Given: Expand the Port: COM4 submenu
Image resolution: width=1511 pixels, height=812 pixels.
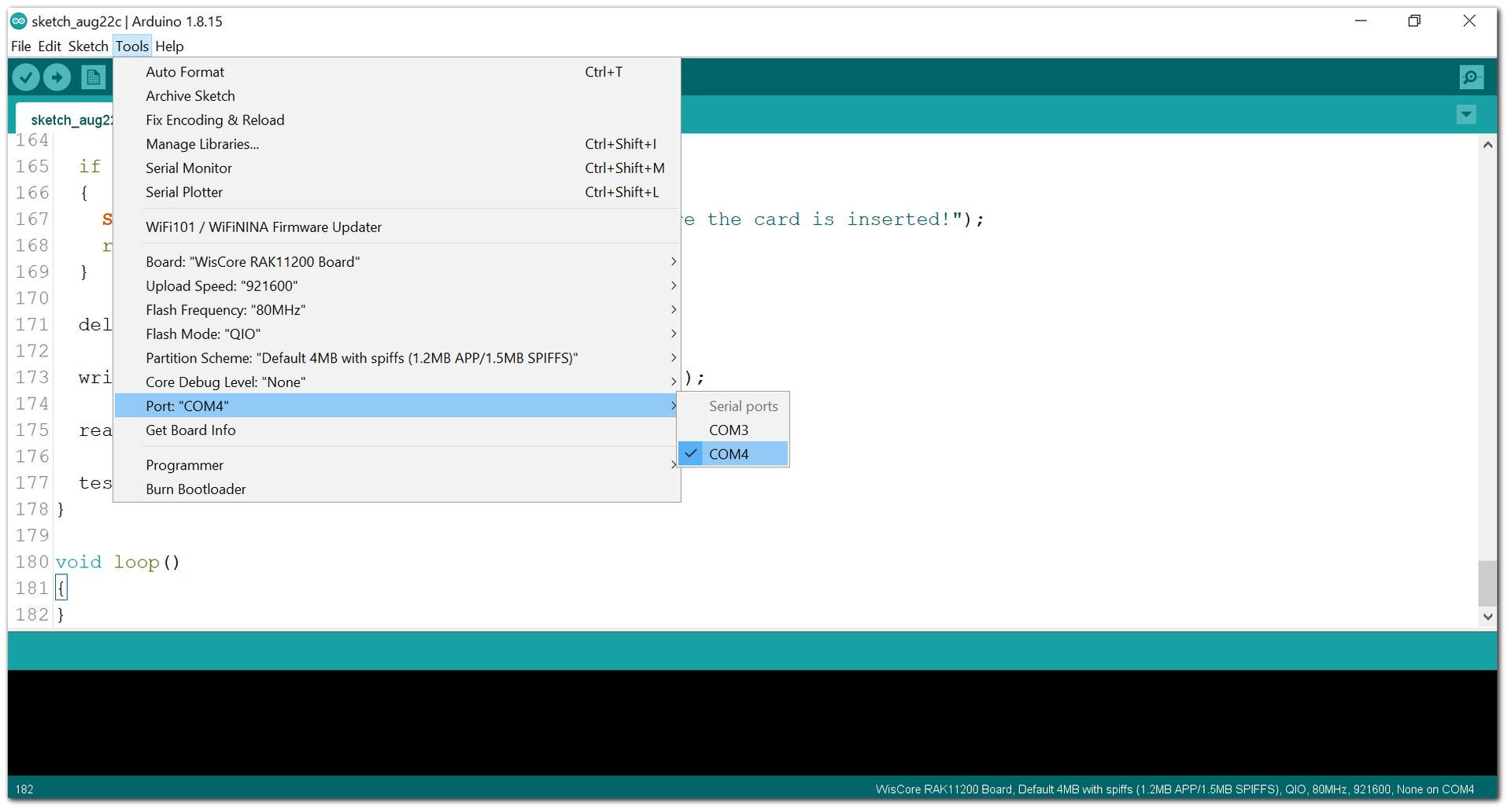Looking at the screenshot, I should click(397, 406).
